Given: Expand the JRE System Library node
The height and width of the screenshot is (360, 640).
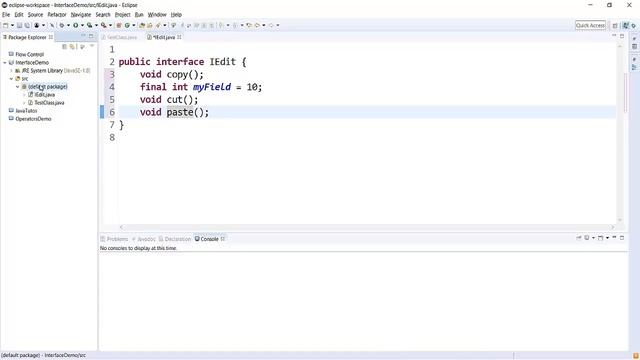Looking at the screenshot, I should (x=11, y=71).
